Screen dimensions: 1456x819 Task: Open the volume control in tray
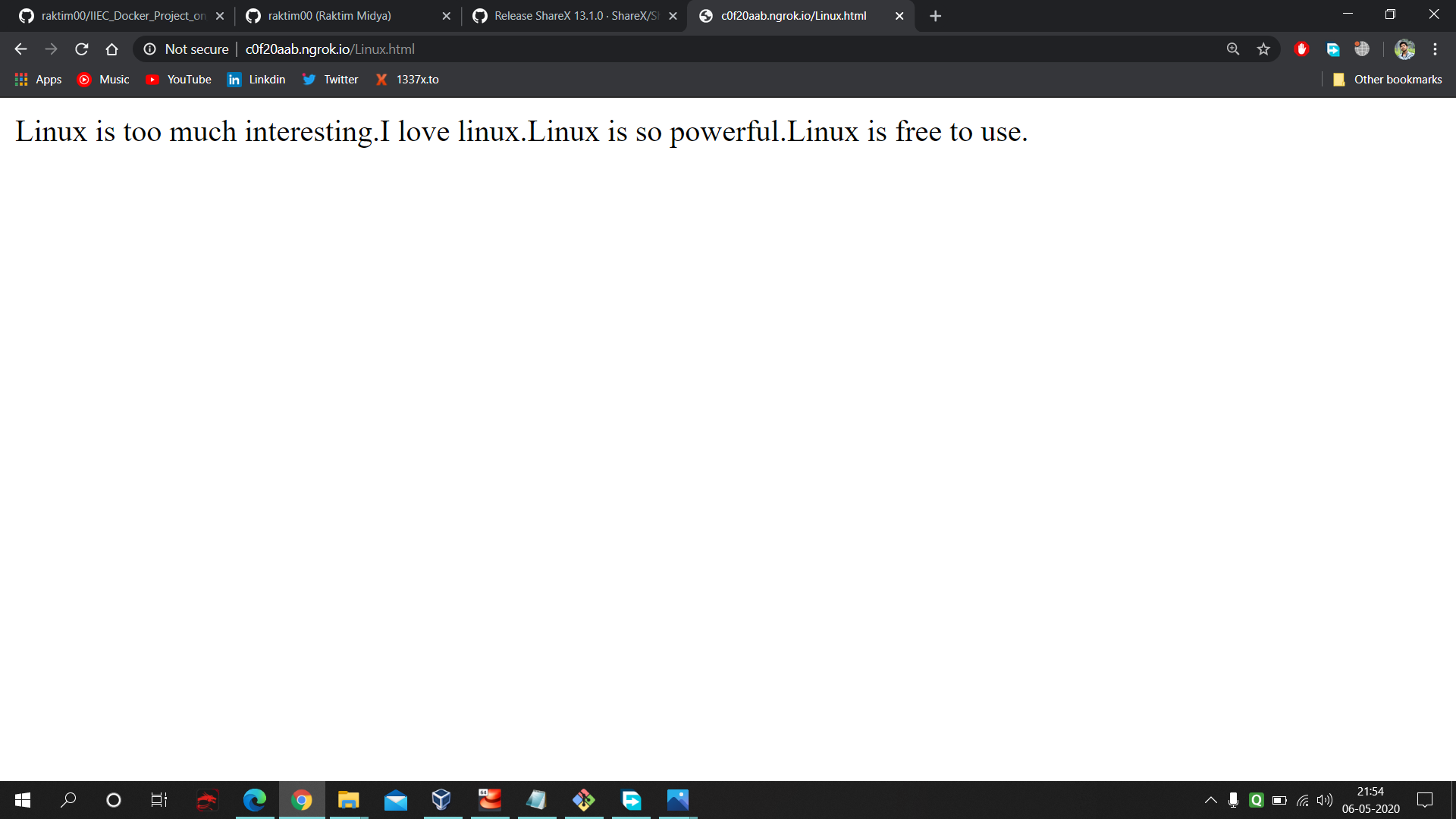coord(1325,800)
